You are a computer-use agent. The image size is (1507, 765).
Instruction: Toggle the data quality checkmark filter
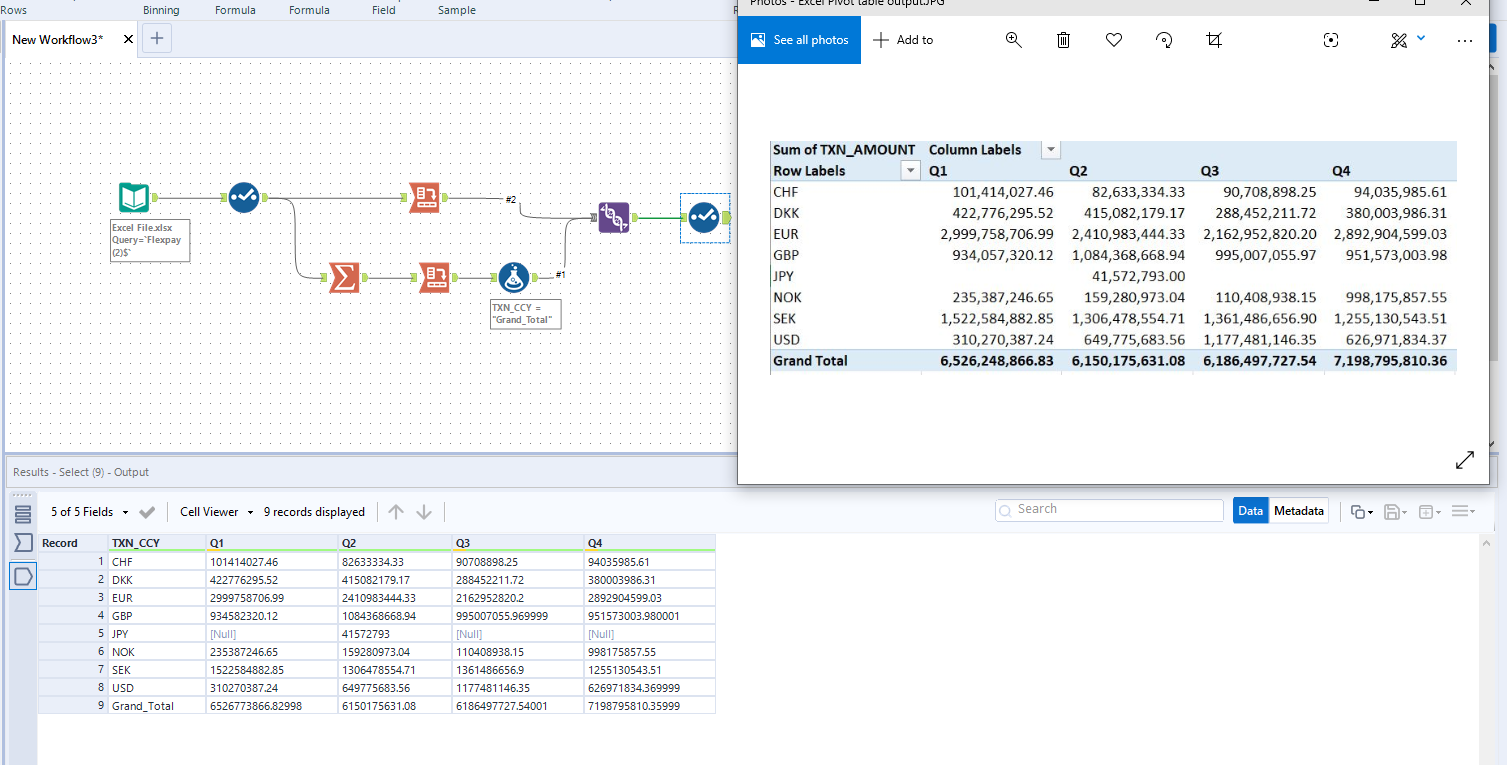pos(147,511)
